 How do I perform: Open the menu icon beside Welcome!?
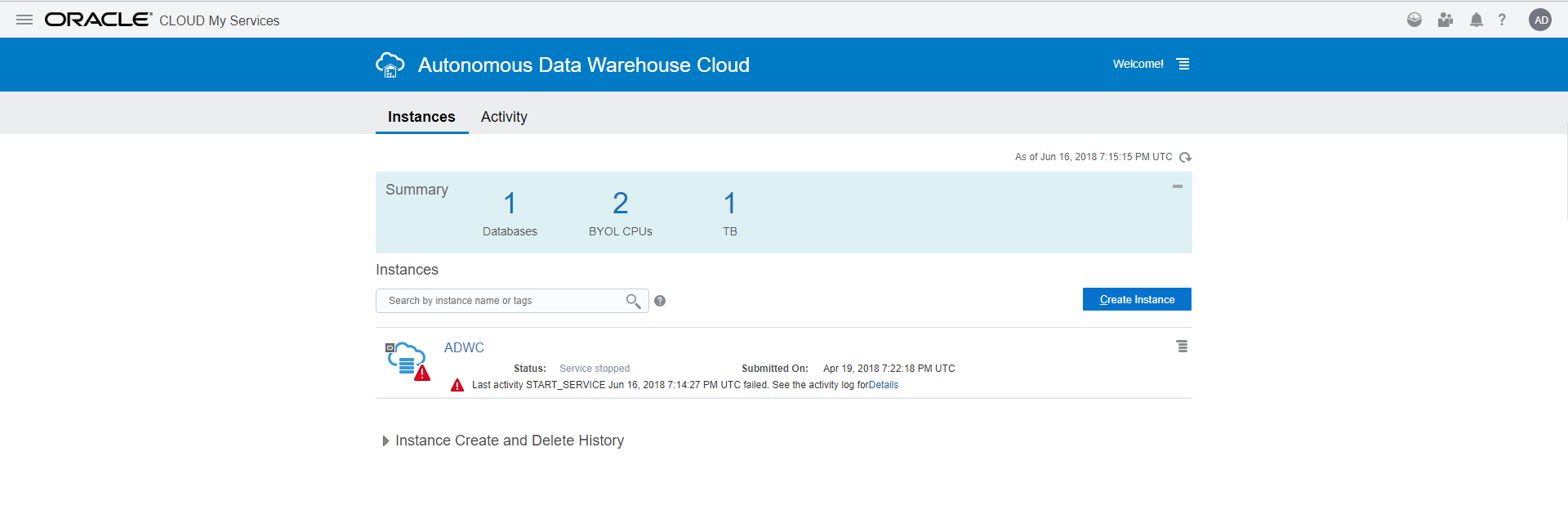coord(1183,64)
